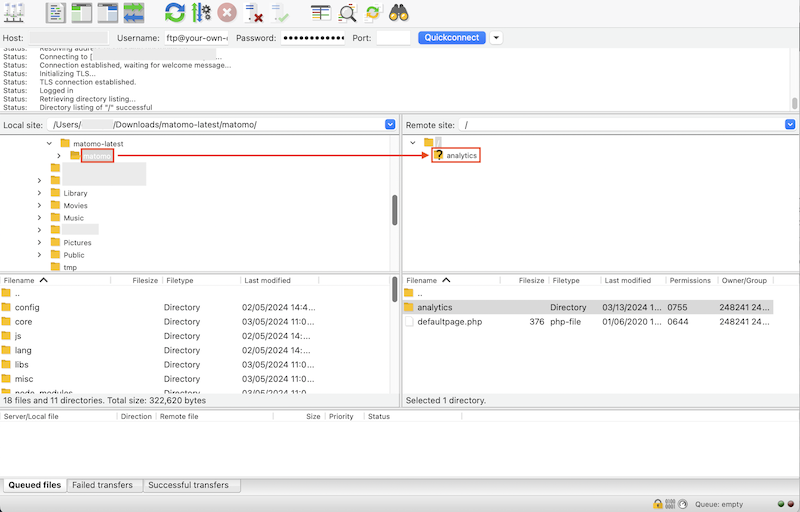This screenshot has width=800, height=512.
Task: Sort local files by Filename column
Action: [x=55, y=280]
